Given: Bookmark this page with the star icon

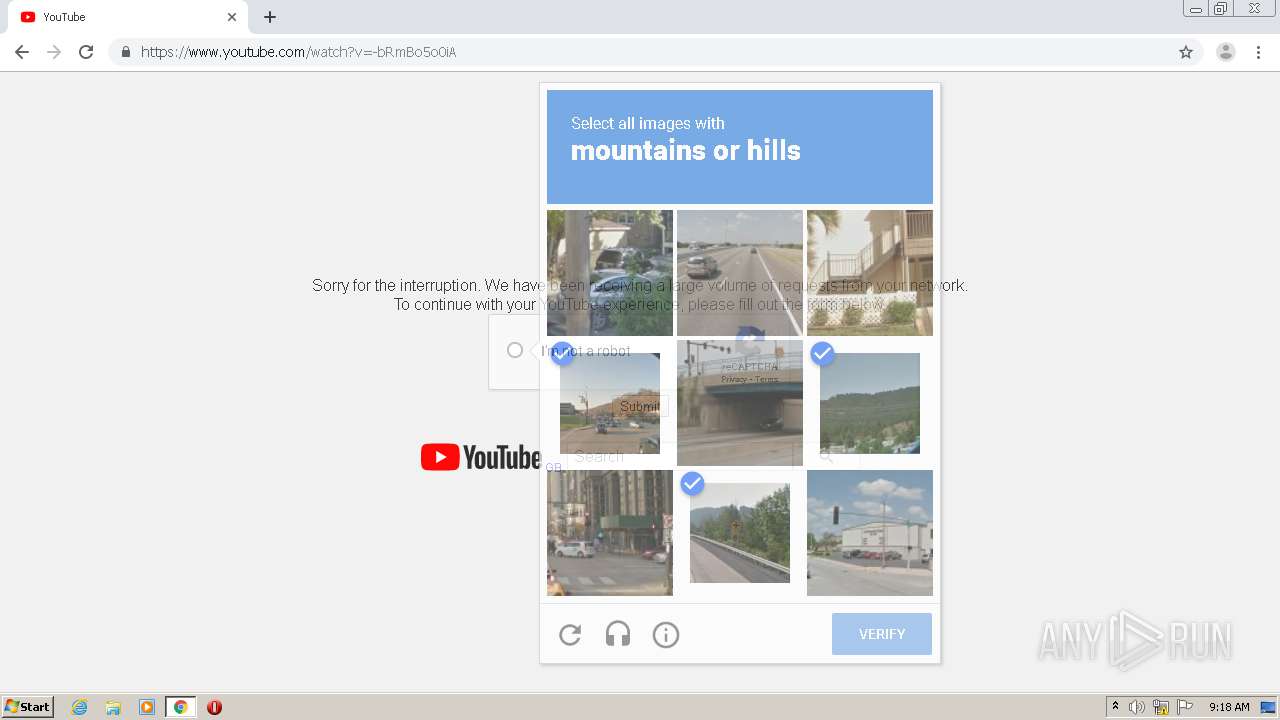Looking at the screenshot, I should [1186, 52].
